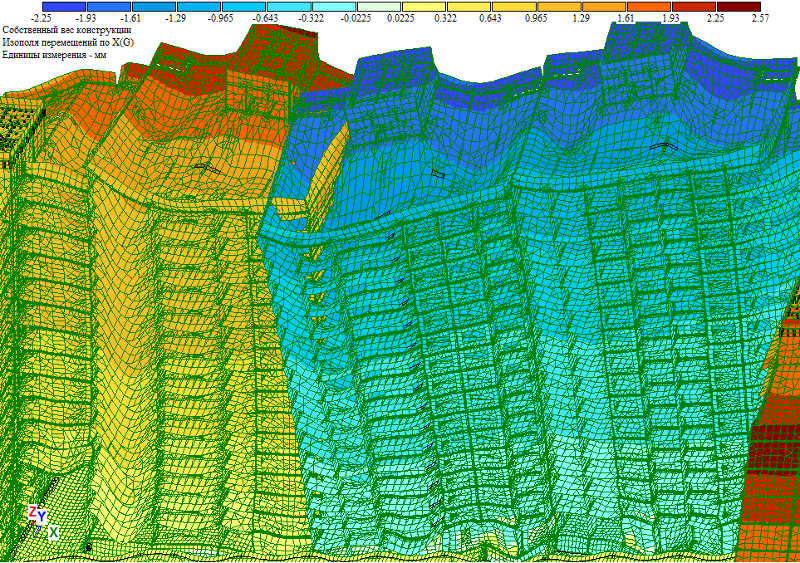
Task: Click the Z axis label on the triad
Action: coord(33,512)
